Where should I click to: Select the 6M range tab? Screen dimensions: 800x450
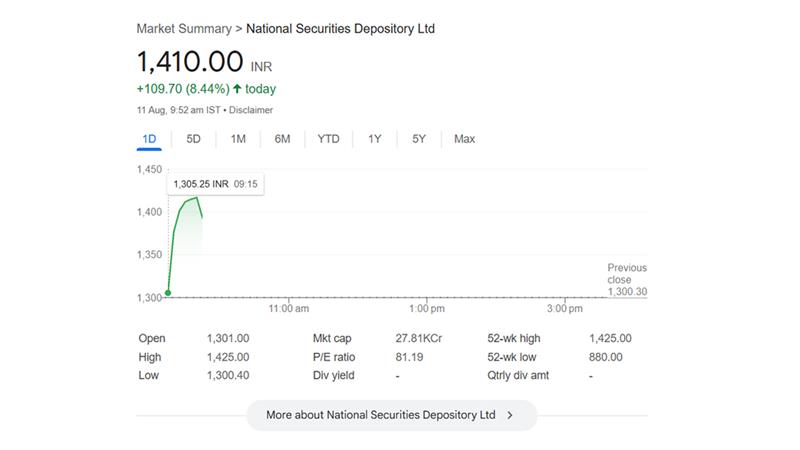282,139
